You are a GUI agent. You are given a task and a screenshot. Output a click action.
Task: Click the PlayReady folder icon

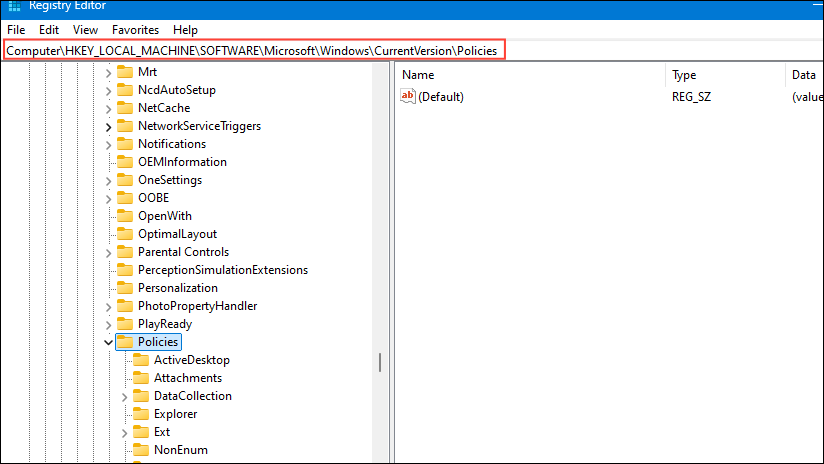click(125, 323)
